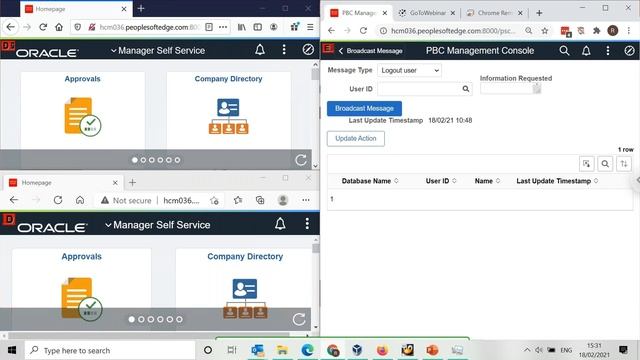The height and width of the screenshot is (360, 640).
Task: Click the Update Action button
Action: pos(356,138)
